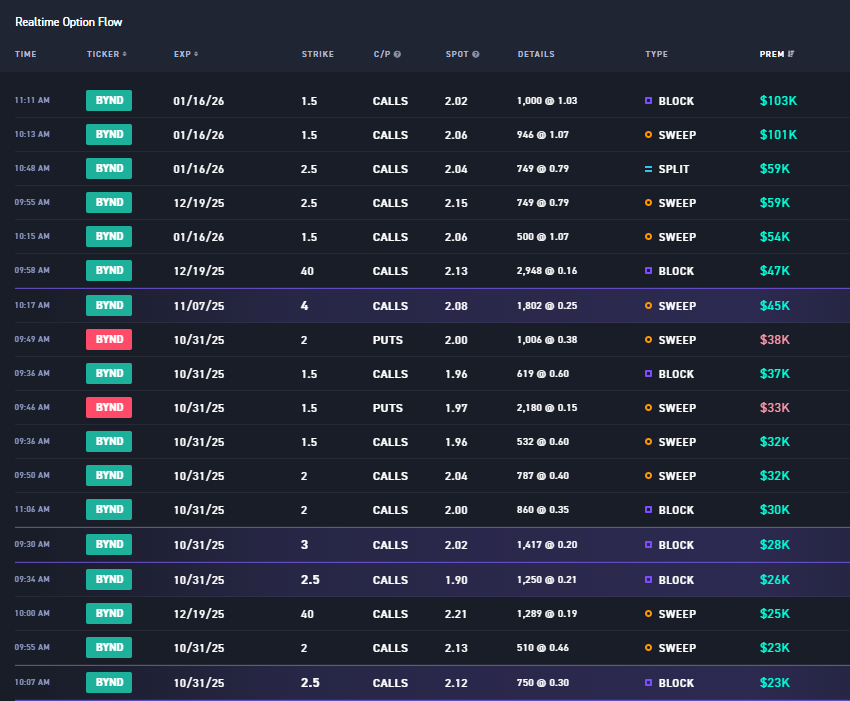The height and width of the screenshot is (701, 850).
Task: Click expiration 12/19/25 in the 09:58 AM row
Action: click(x=199, y=271)
